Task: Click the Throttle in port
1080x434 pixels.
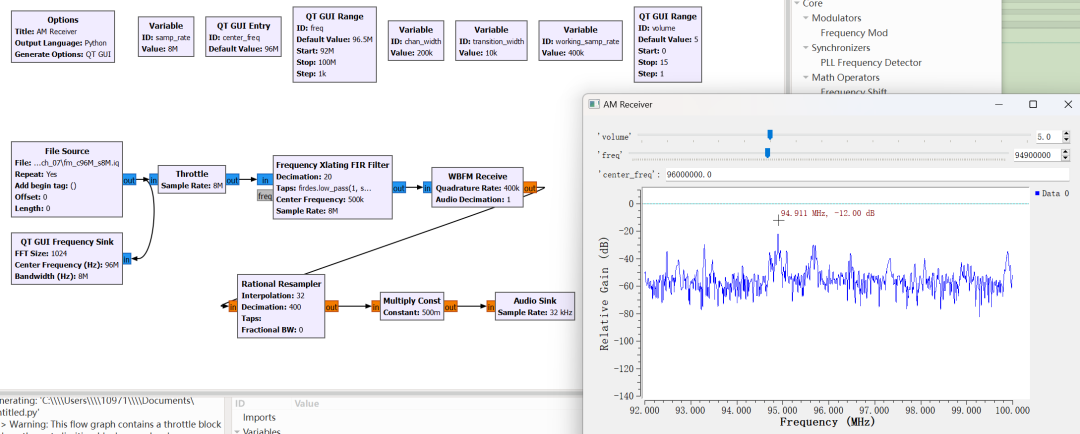Action: click(x=152, y=180)
